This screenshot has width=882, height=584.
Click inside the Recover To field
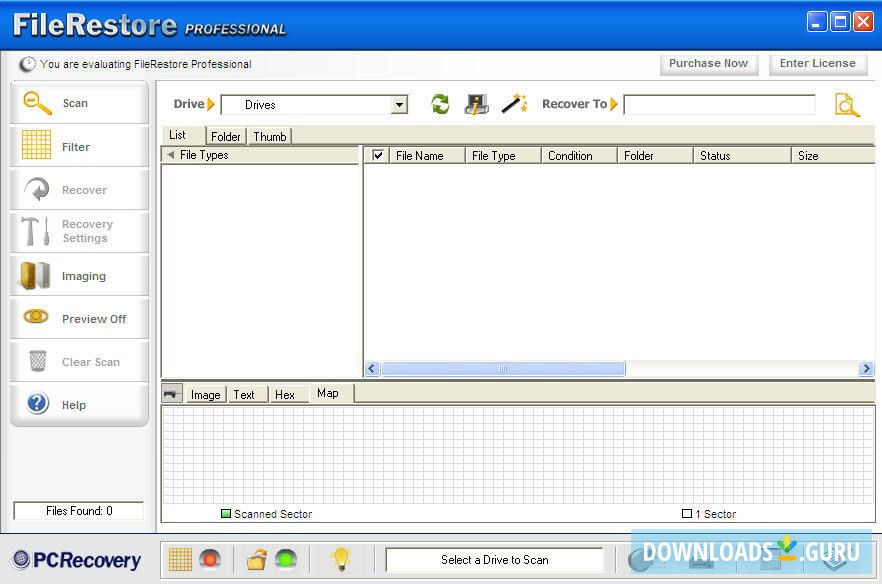pos(720,104)
